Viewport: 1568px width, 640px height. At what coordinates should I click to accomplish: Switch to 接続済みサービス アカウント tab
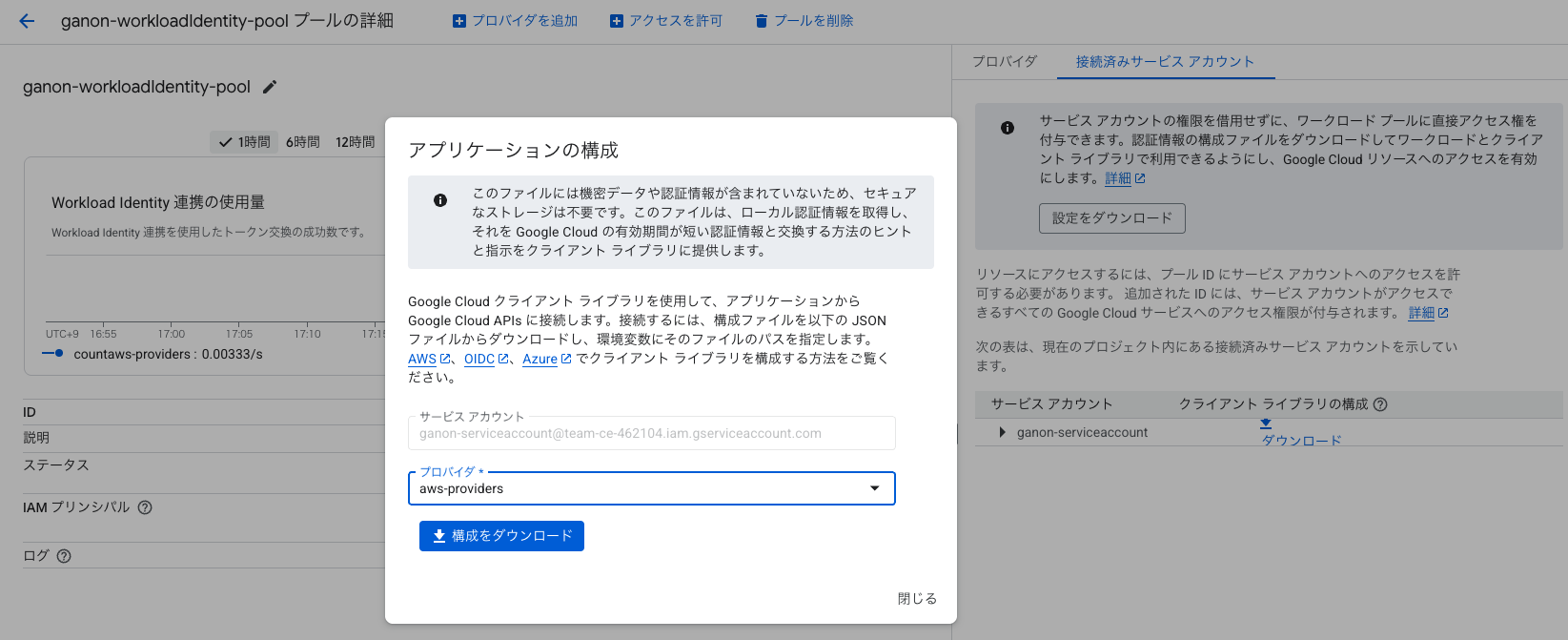1165,61
